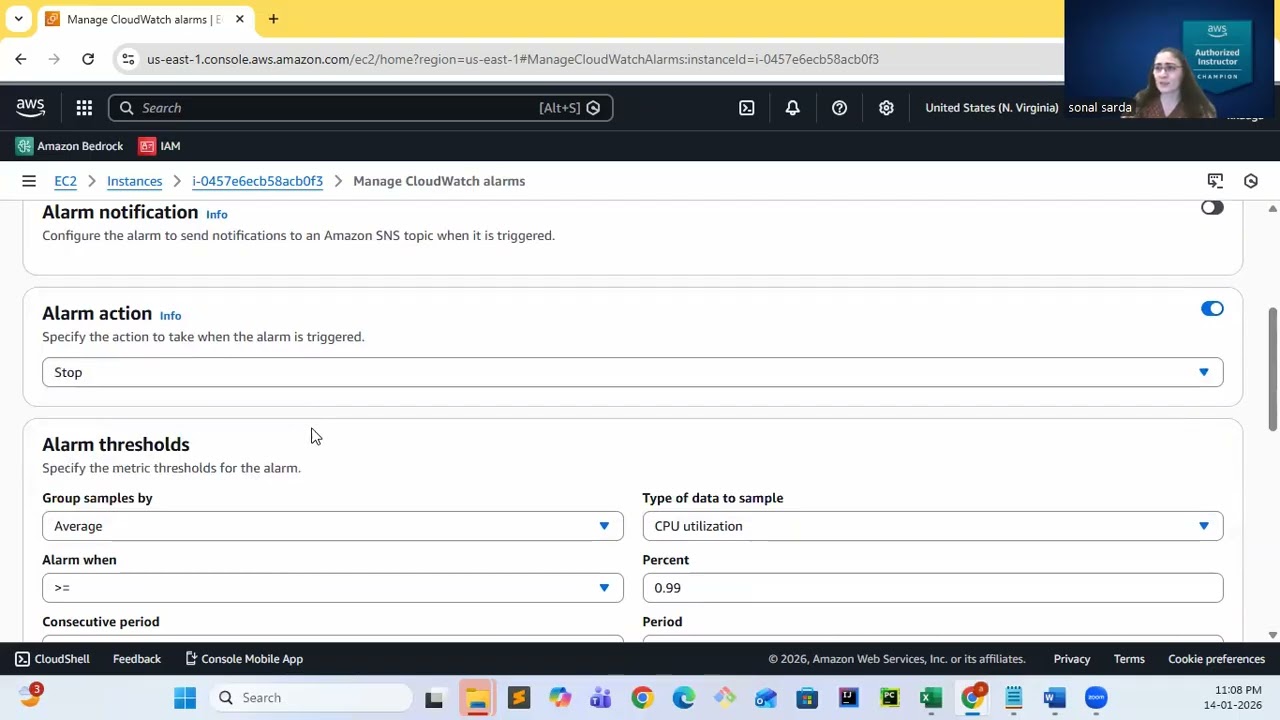
Task: Open CloudShell from the top navigation icon
Action: click(746, 108)
